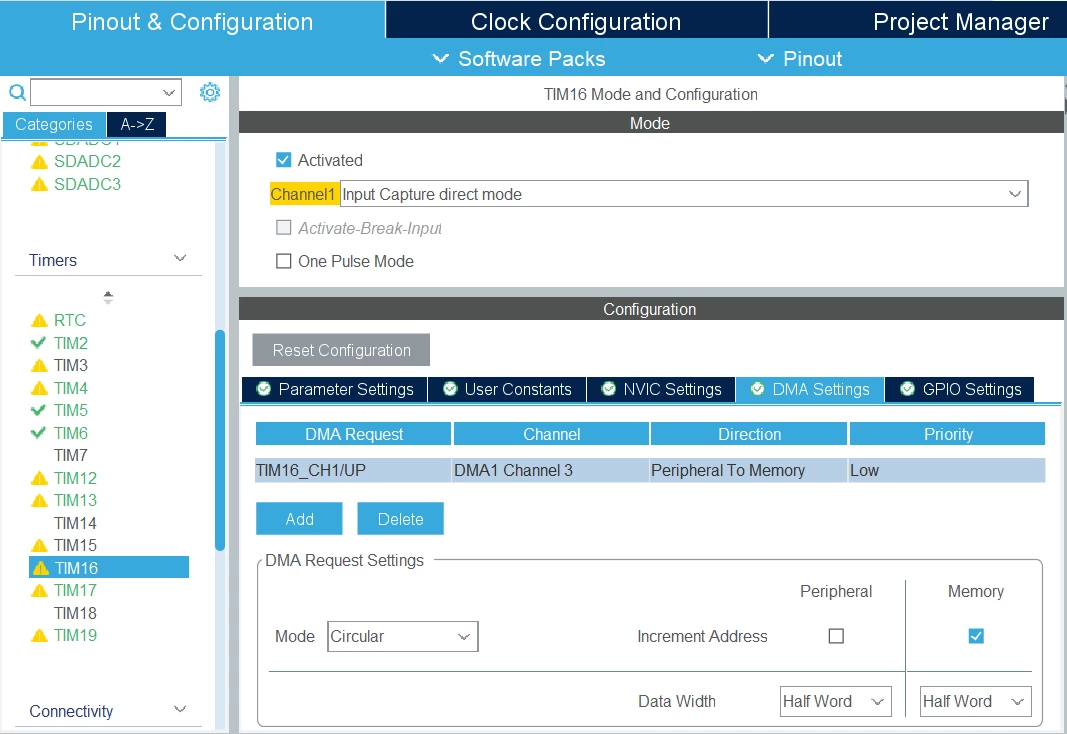The image size is (1067, 734).
Task: Open the User Constants tab
Action: tap(507, 389)
